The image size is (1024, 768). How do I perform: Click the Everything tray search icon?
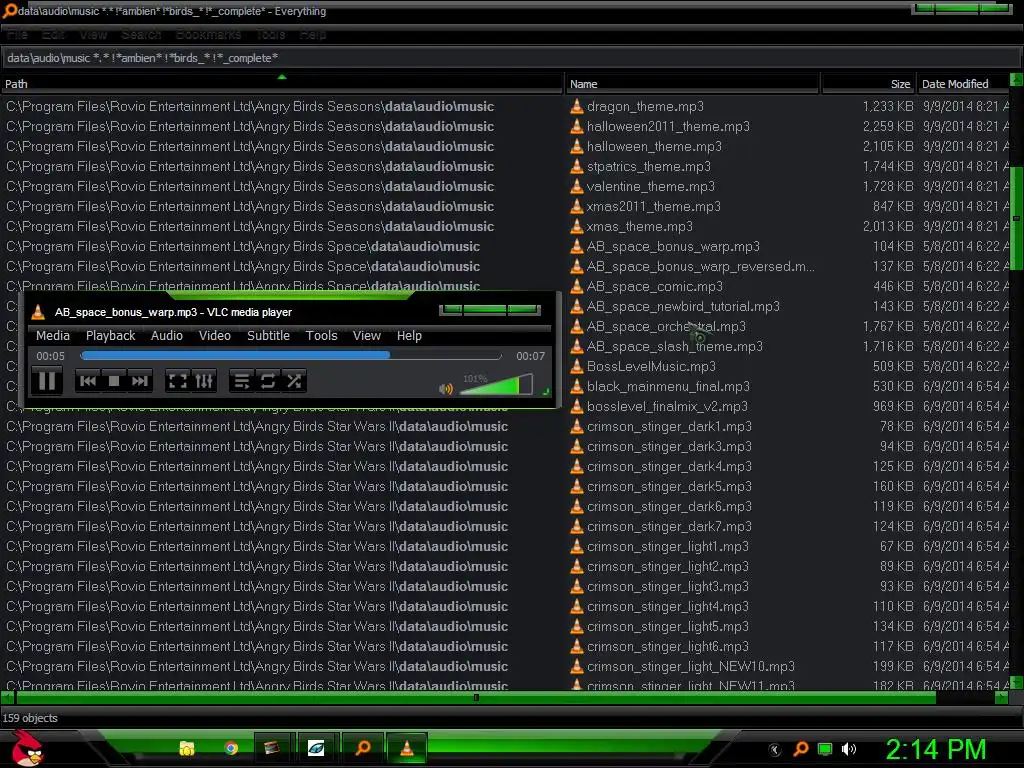(801, 749)
